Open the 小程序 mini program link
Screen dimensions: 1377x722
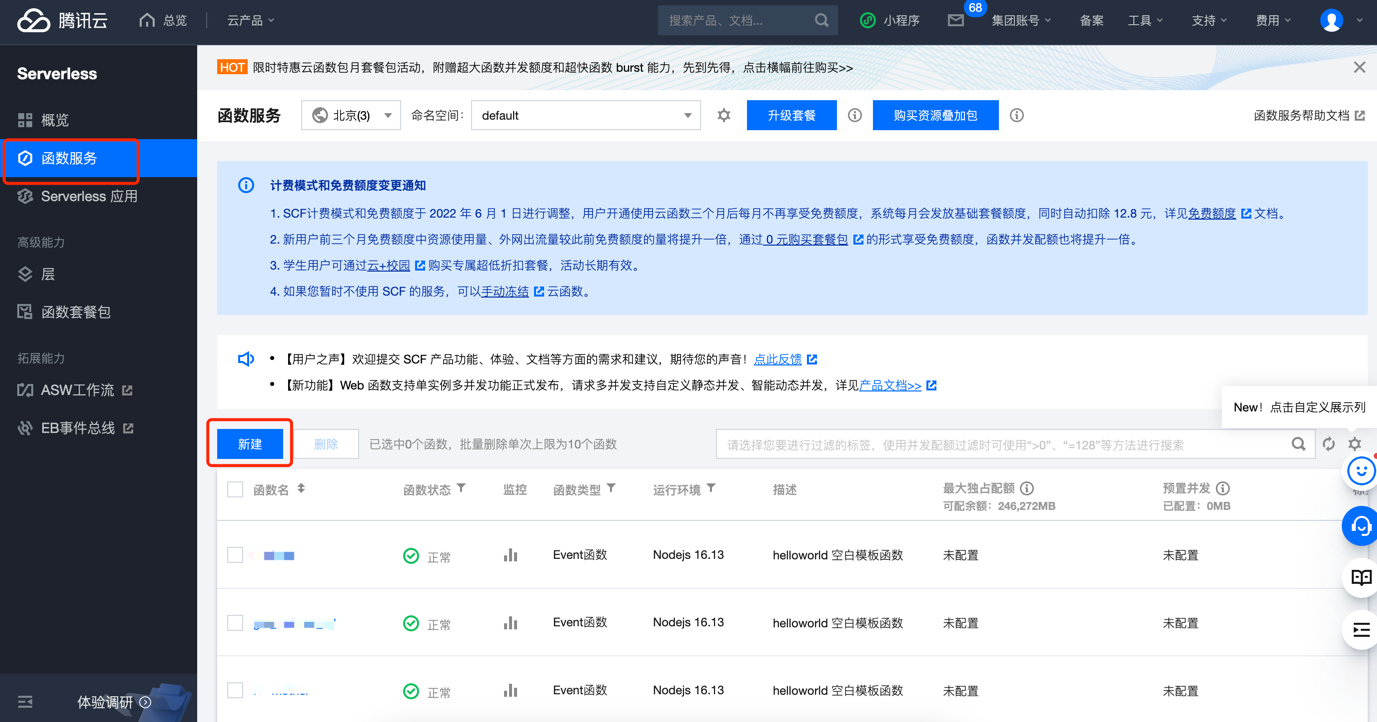point(889,20)
